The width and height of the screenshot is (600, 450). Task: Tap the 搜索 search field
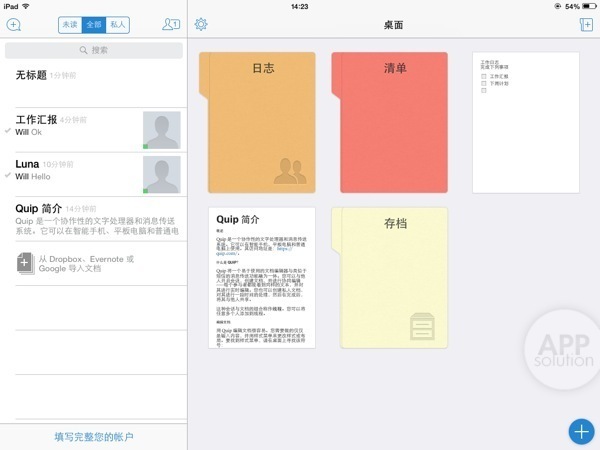93,50
